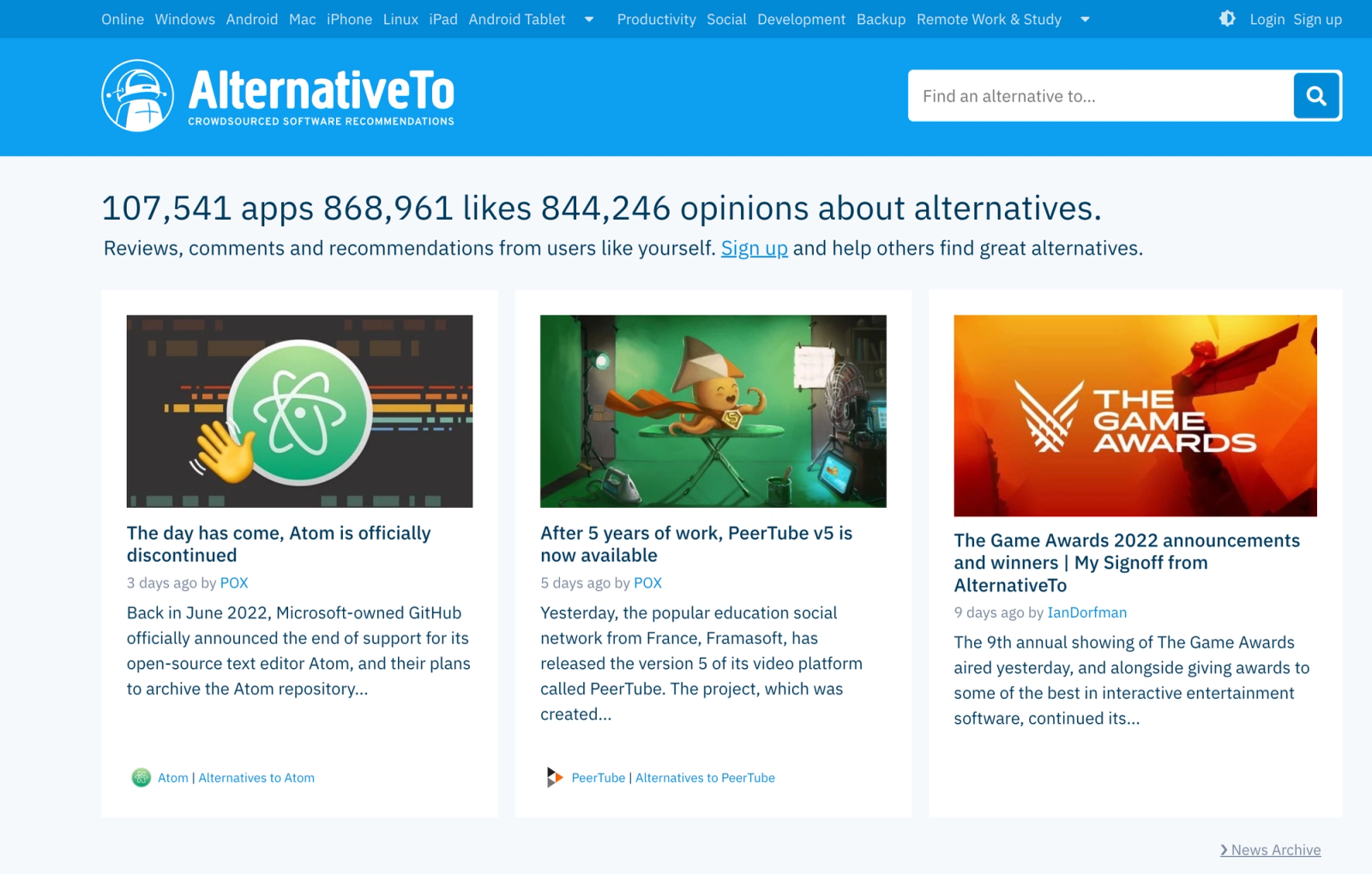Visit author POX on PeerTube article

tap(647, 582)
